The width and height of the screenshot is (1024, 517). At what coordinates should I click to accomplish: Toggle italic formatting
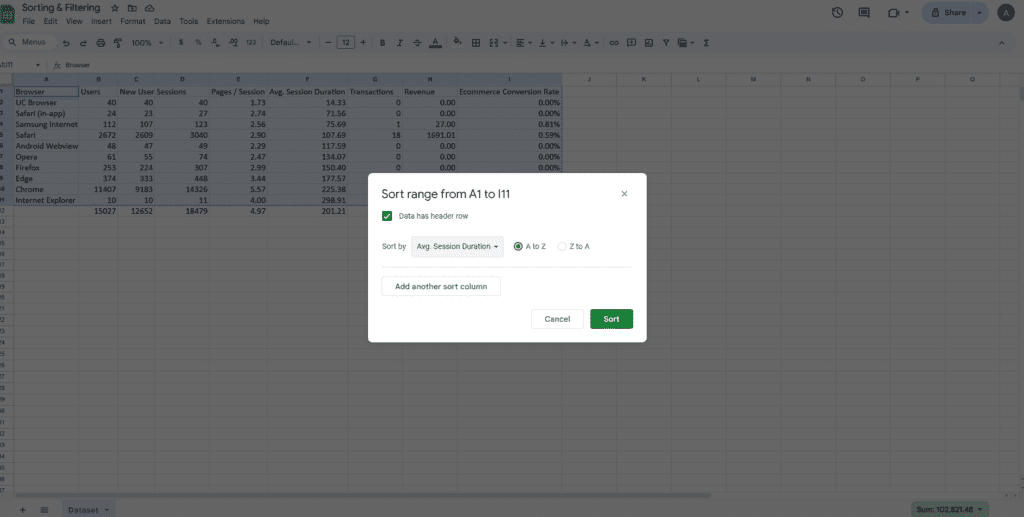pyautogui.click(x=400, y=43)
